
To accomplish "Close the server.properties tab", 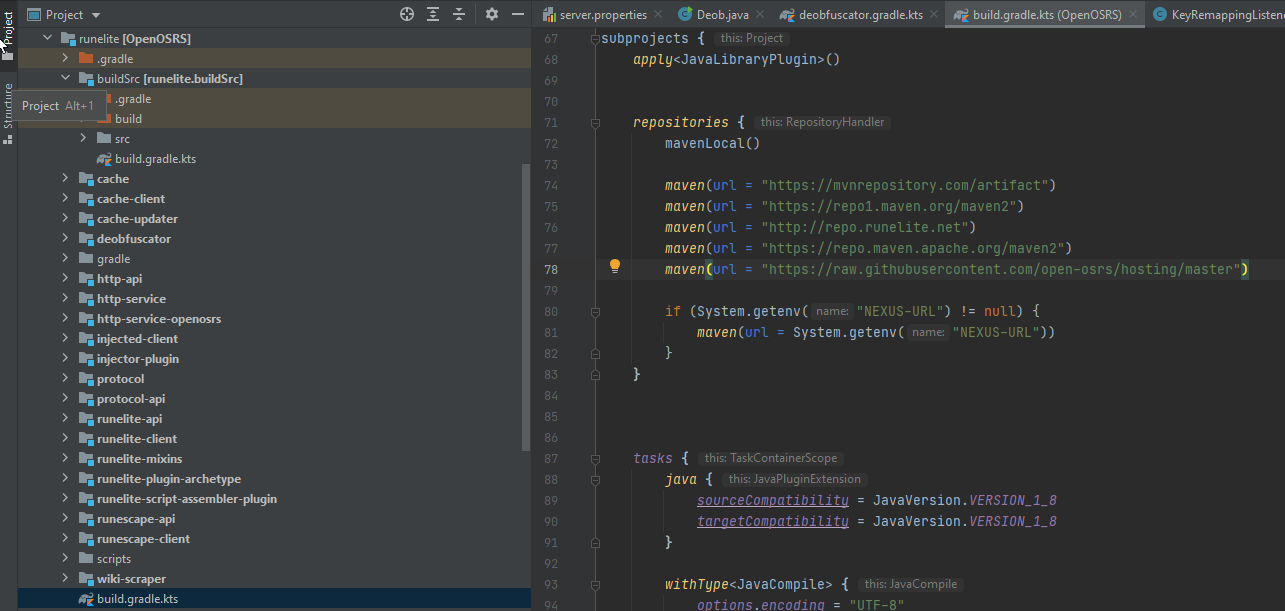I will pos(657,15).
